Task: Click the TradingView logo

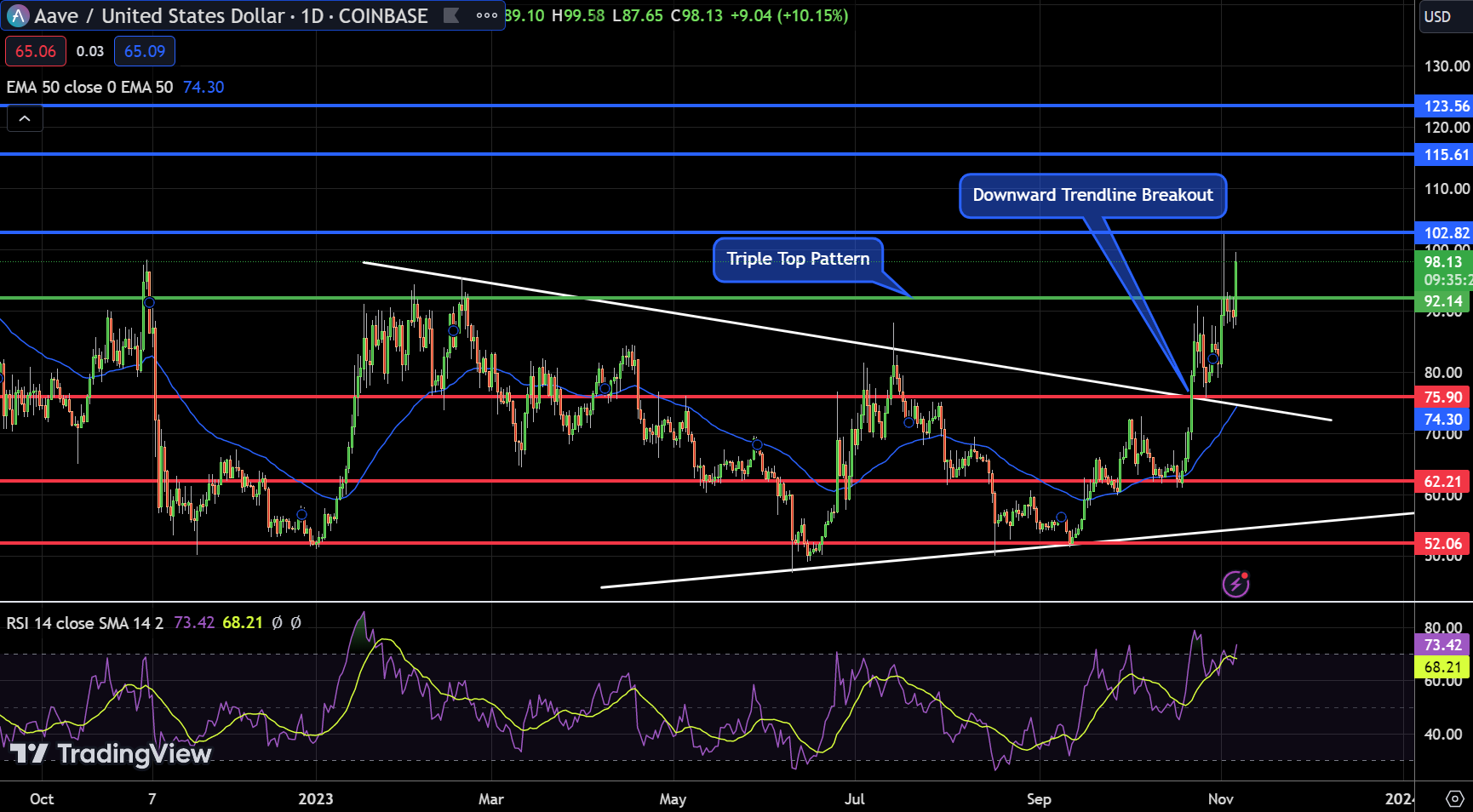Action: (111, 753)
